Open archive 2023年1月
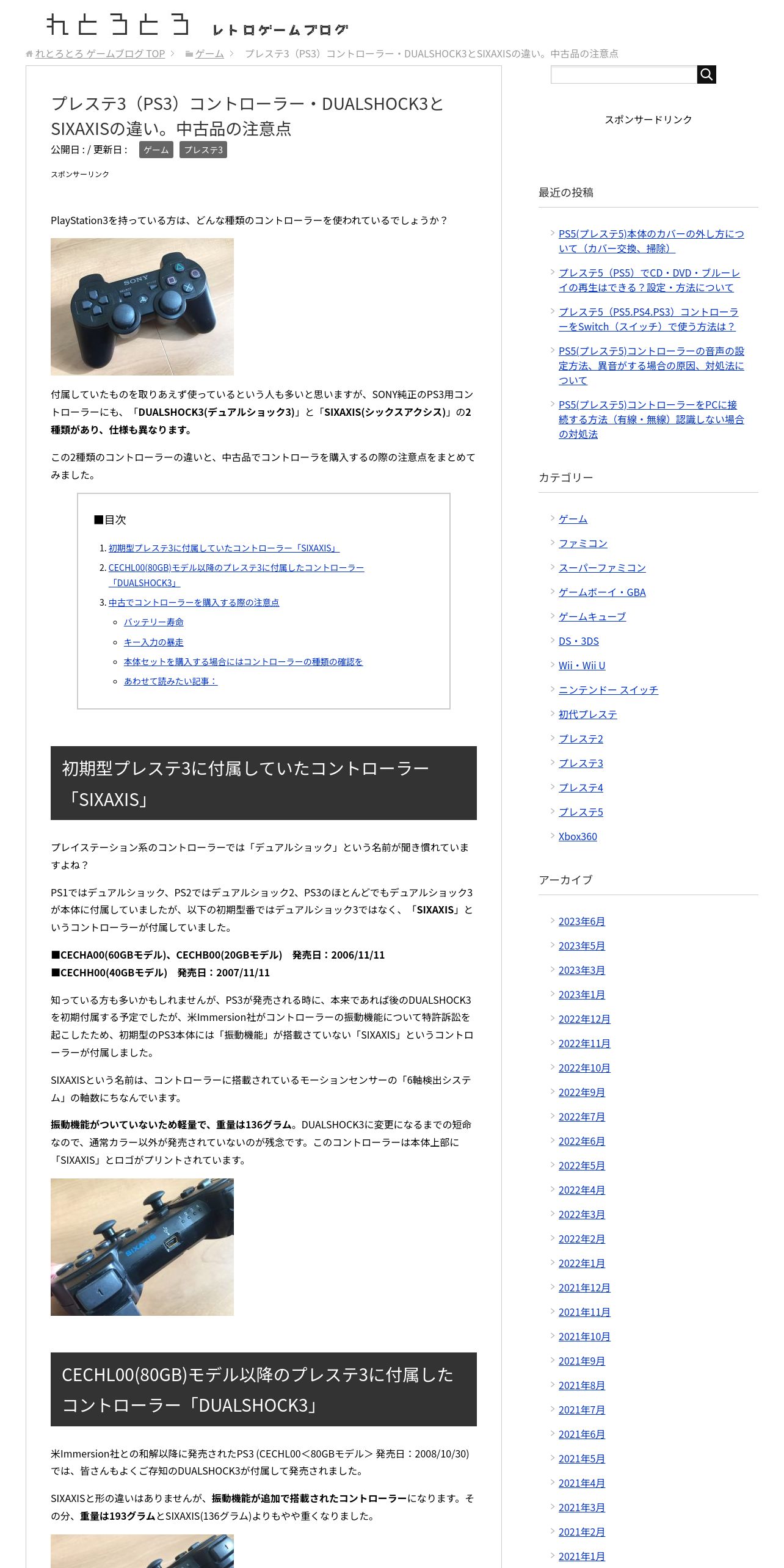Viewport: 784px width, 1568px height. (582, 995)
